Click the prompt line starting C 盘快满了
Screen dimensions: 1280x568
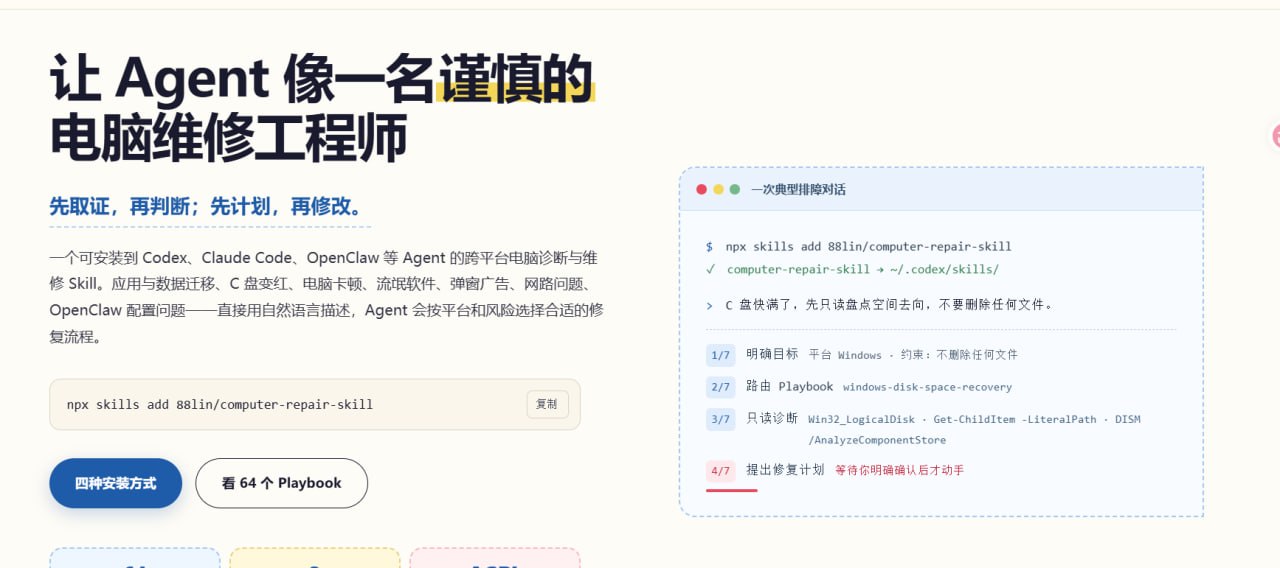(x=889, y=304)
